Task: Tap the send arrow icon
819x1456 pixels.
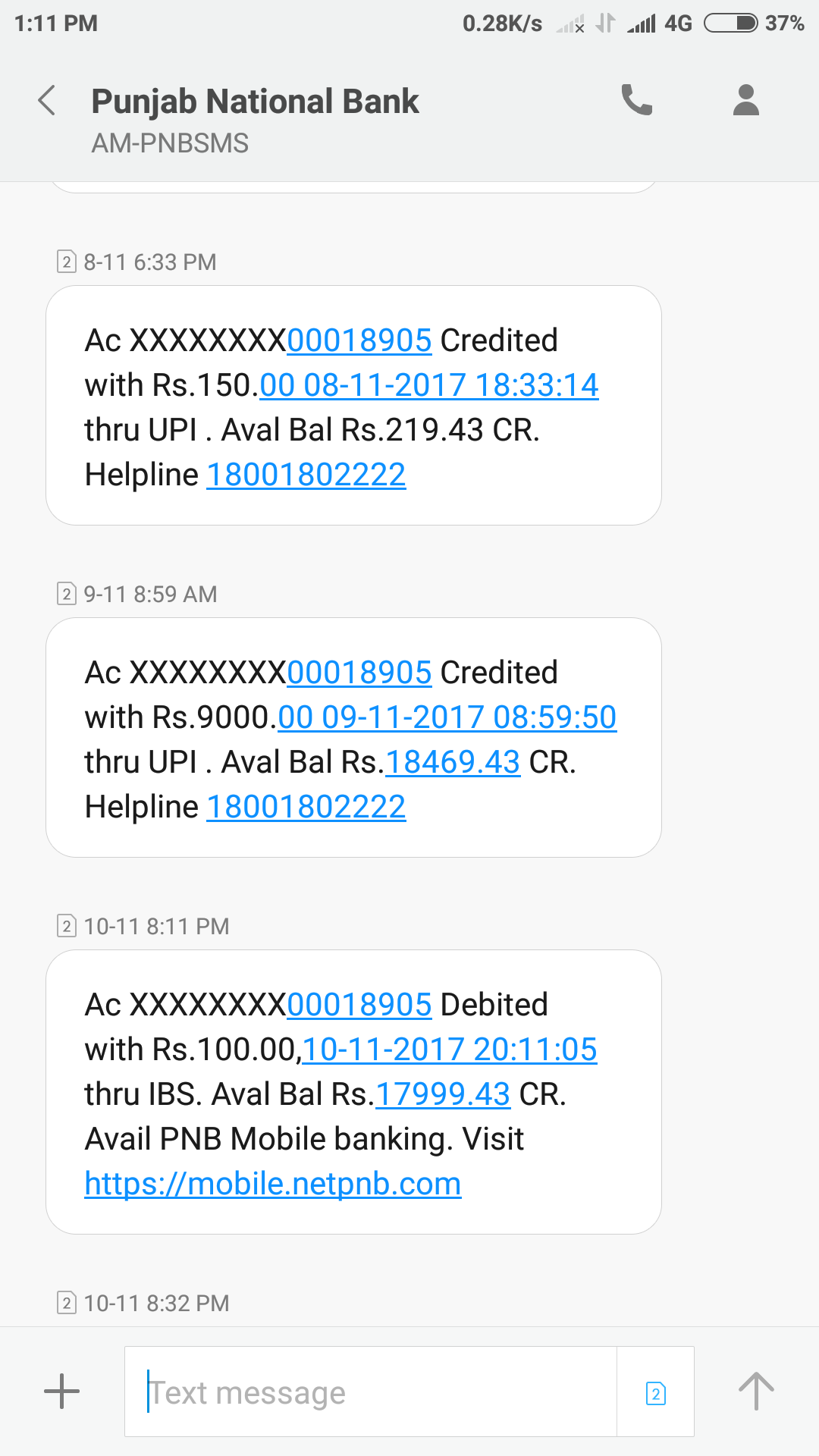Action: pos(756,1392)
